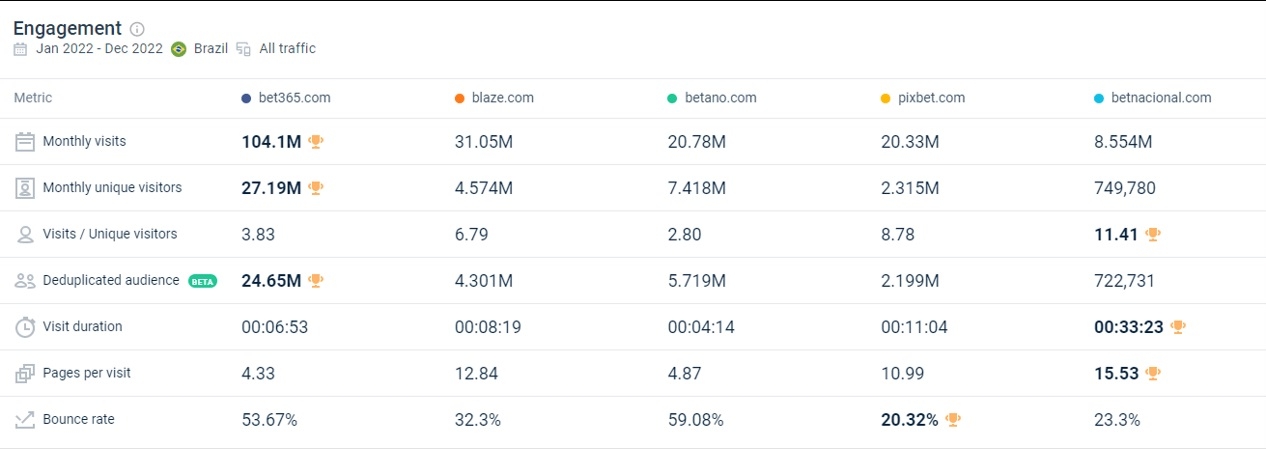Click the yellow pixbet.com color dot

tap(885, 98)
